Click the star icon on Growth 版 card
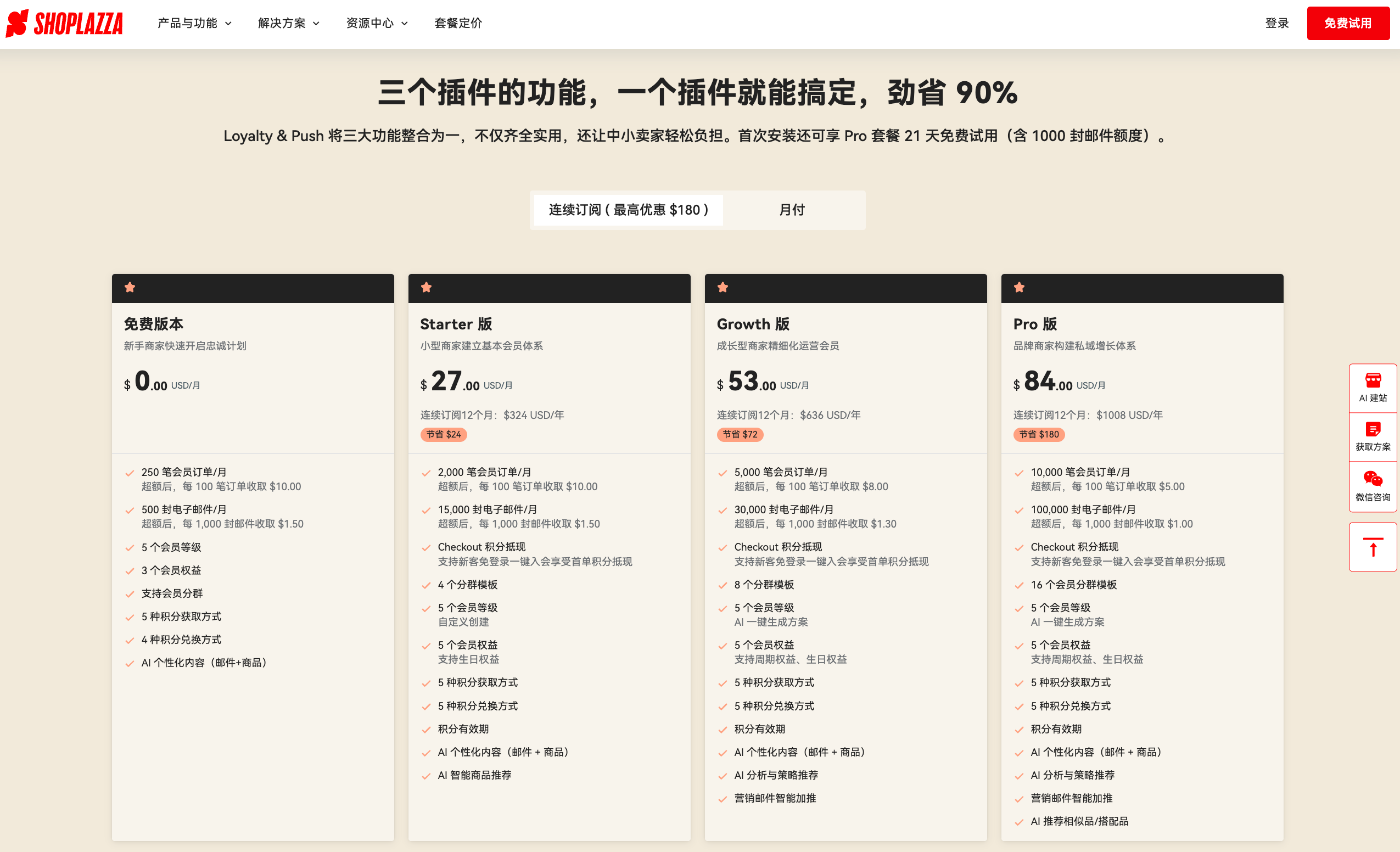 (x=723, y=288)
